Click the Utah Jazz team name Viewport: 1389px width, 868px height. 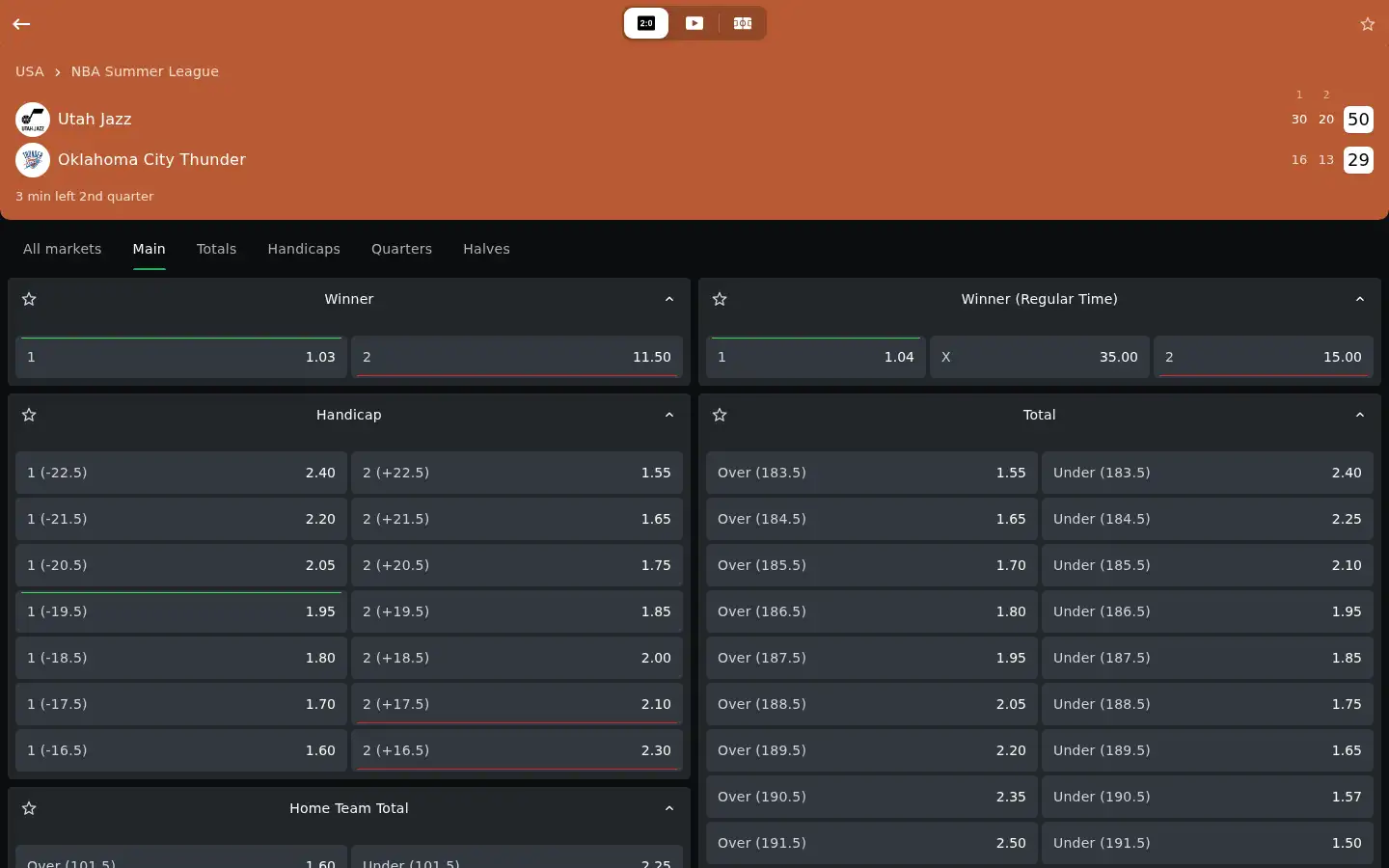[95, 120]
